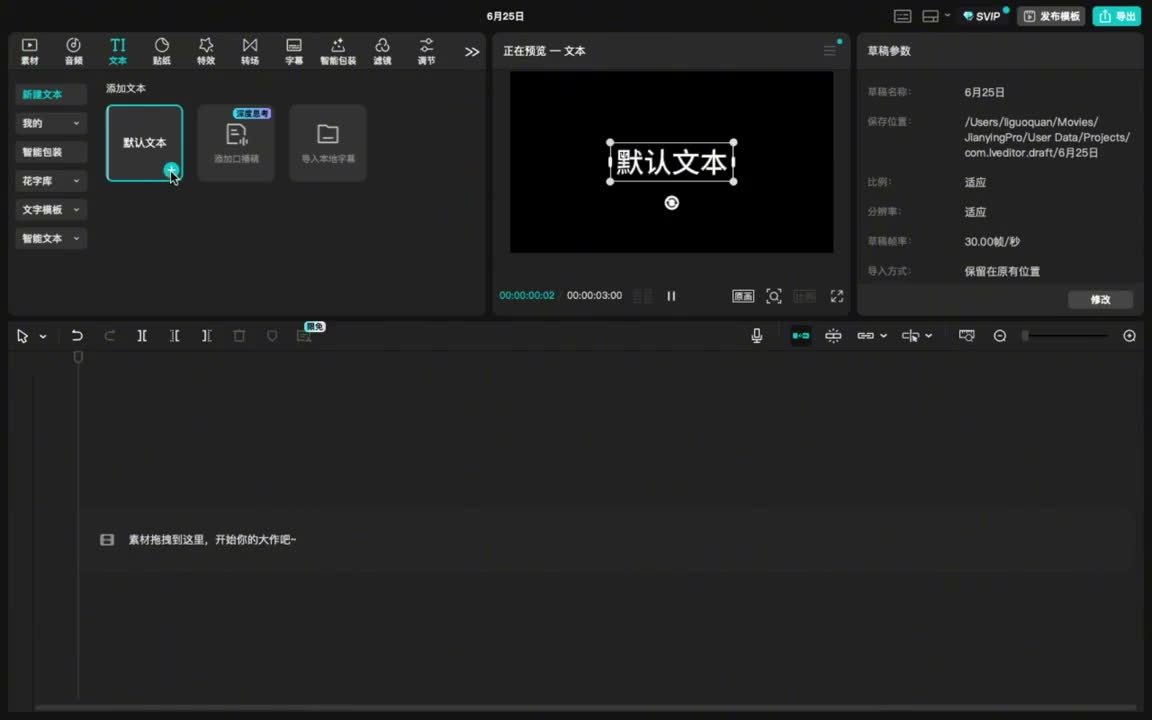Open the 贴纸 stickers tab
The height and width of the screenshot is (720, 1152).
[162, 51]
